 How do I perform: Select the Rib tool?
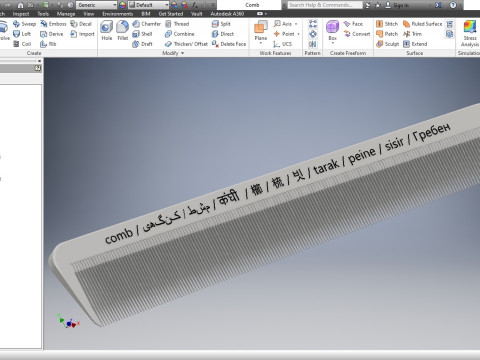[x=48, y=44]
